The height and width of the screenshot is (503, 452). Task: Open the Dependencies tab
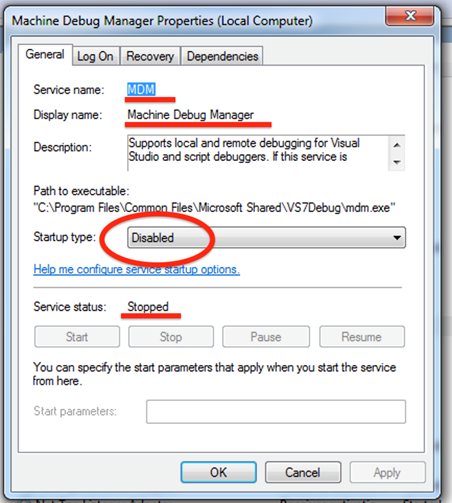222,56
